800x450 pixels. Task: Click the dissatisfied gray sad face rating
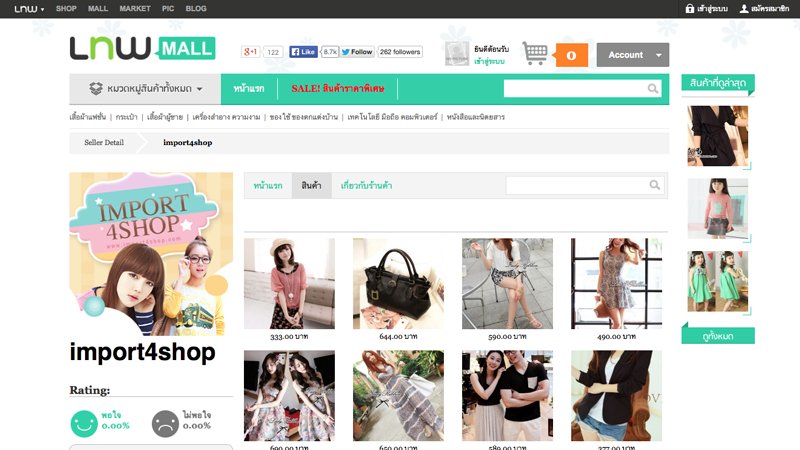165,423
